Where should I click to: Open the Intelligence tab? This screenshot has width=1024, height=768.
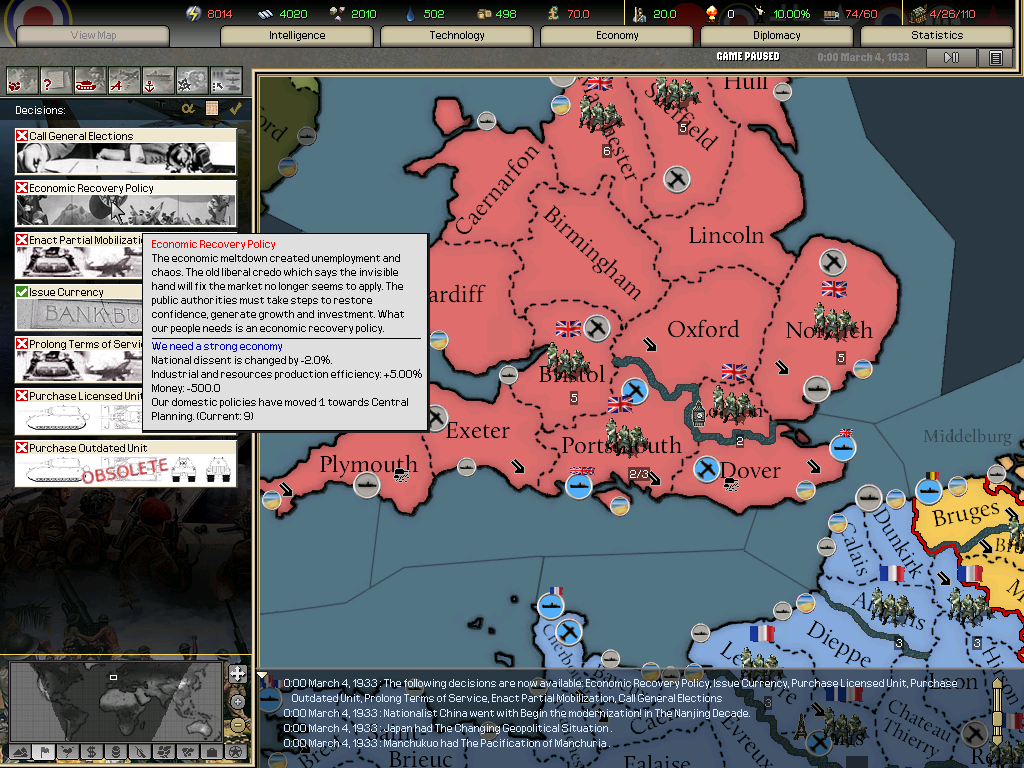pos(297,35)
